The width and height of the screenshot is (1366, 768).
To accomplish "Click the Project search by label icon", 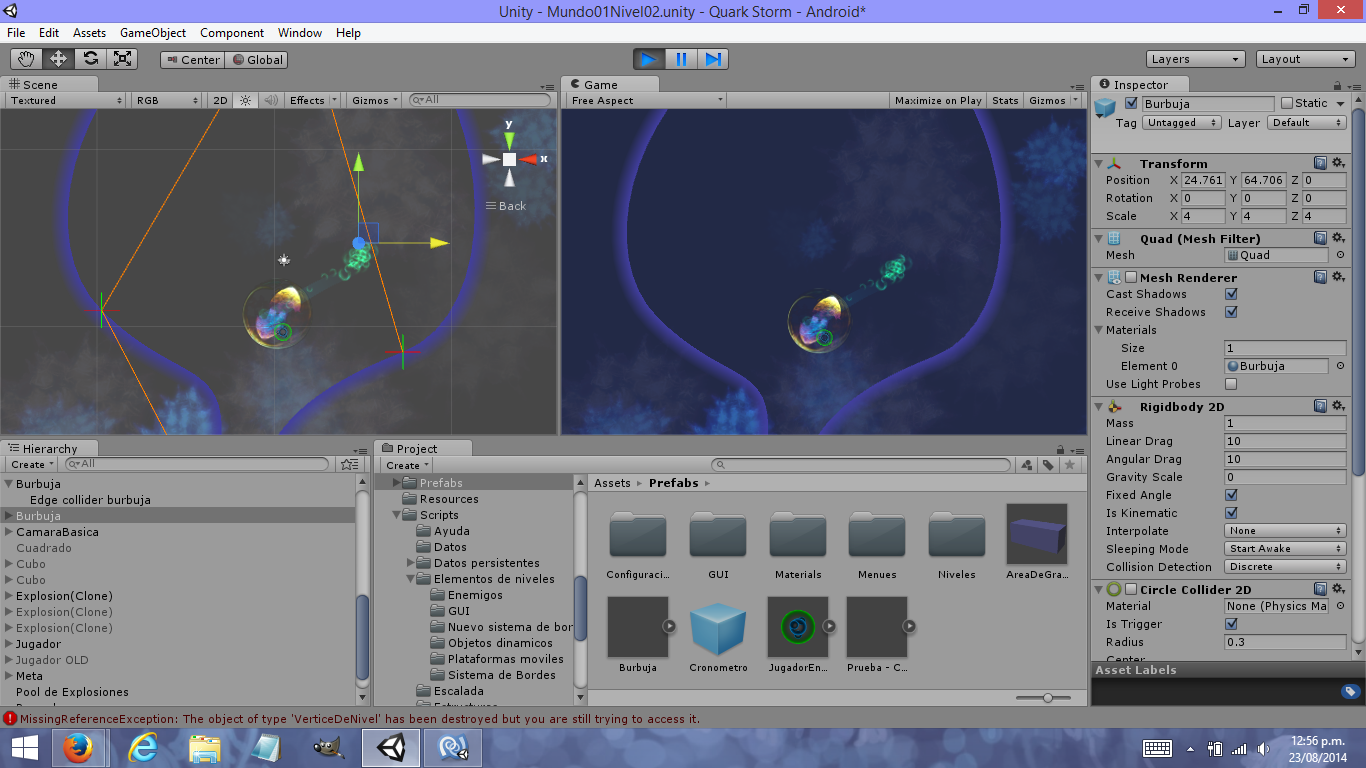I will 1048,465.
